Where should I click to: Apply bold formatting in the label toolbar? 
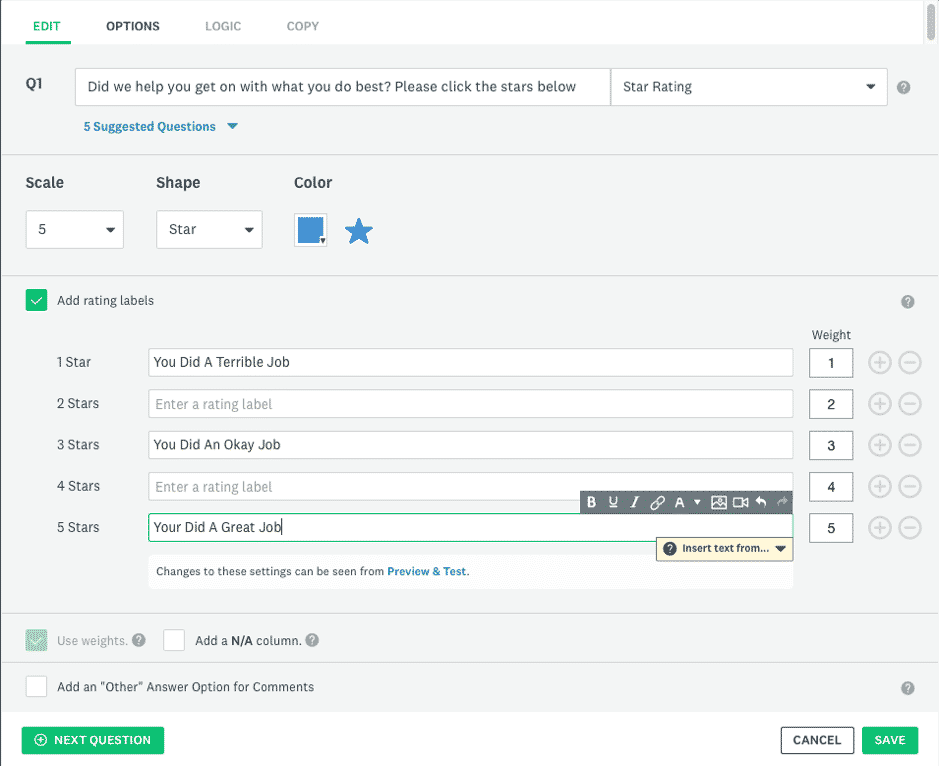pos(592,503)
